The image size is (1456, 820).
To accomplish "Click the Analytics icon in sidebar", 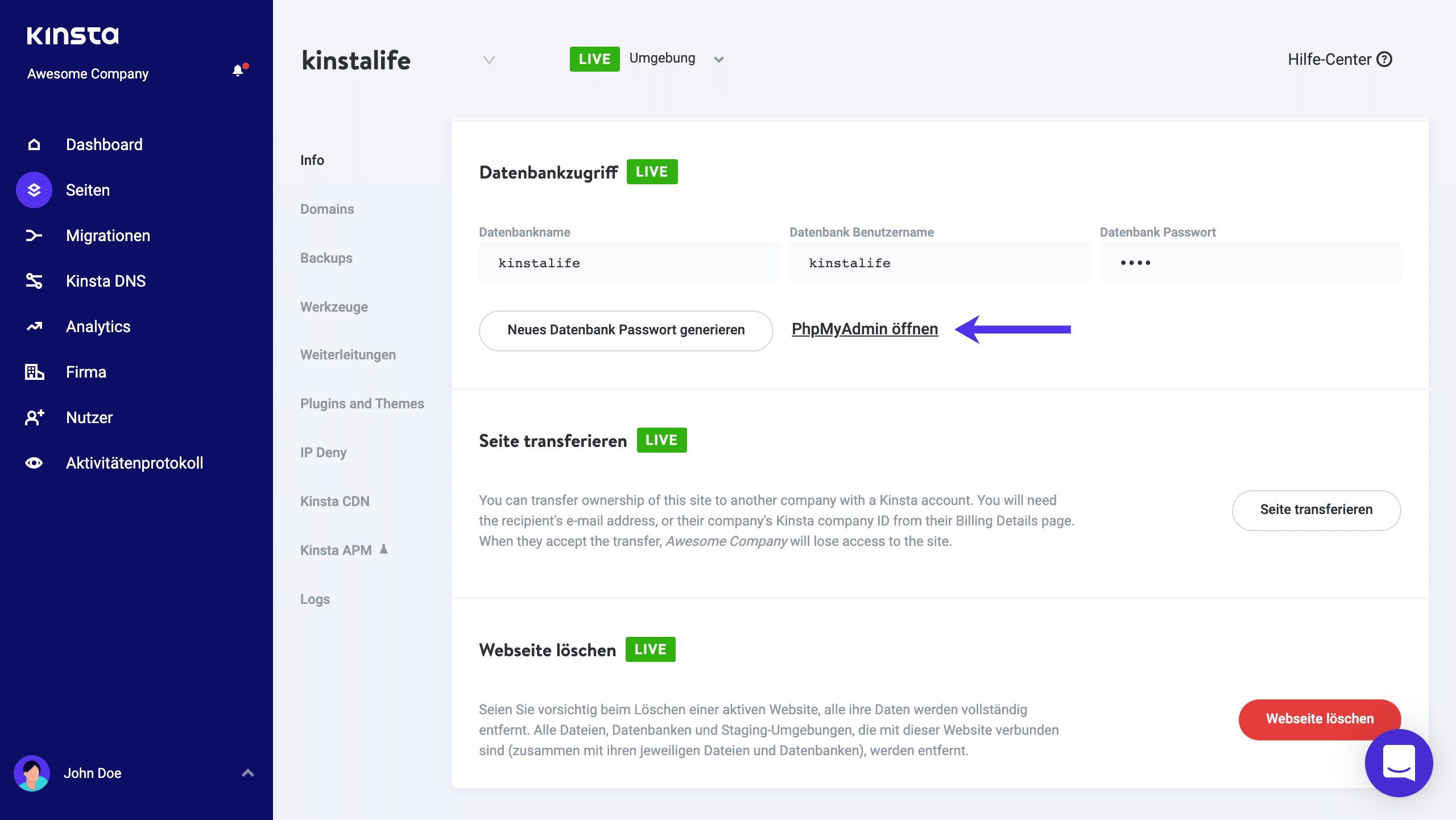I will [x=35, y=326].
